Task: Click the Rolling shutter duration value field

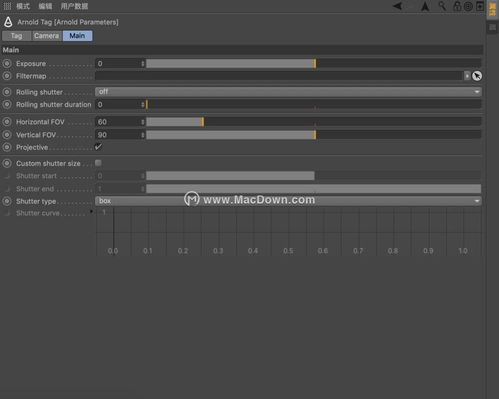Action: [118, 104]
